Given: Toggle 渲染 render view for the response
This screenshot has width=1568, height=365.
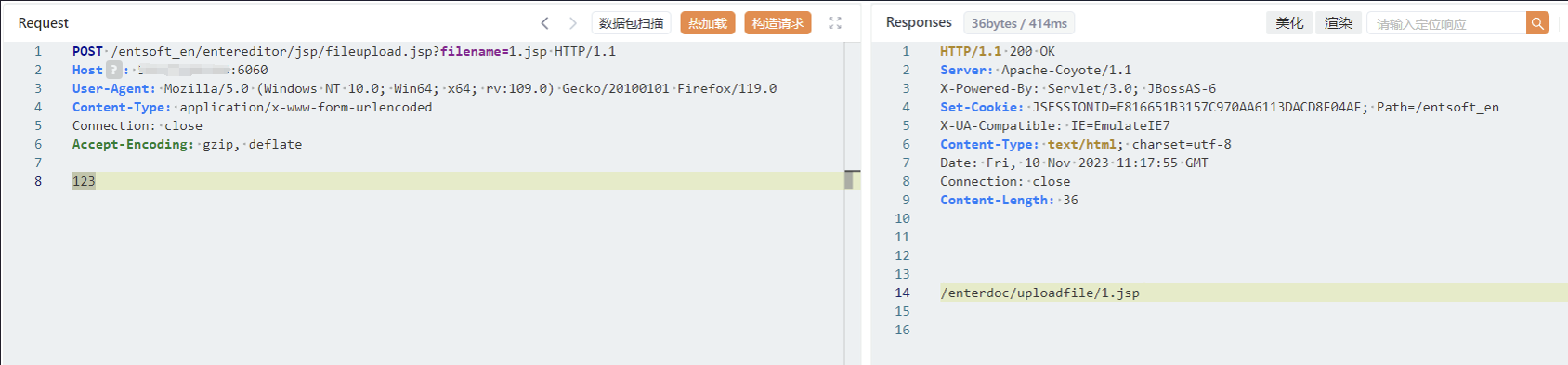Looking at the screenshot, I should tap(1339, 23).
